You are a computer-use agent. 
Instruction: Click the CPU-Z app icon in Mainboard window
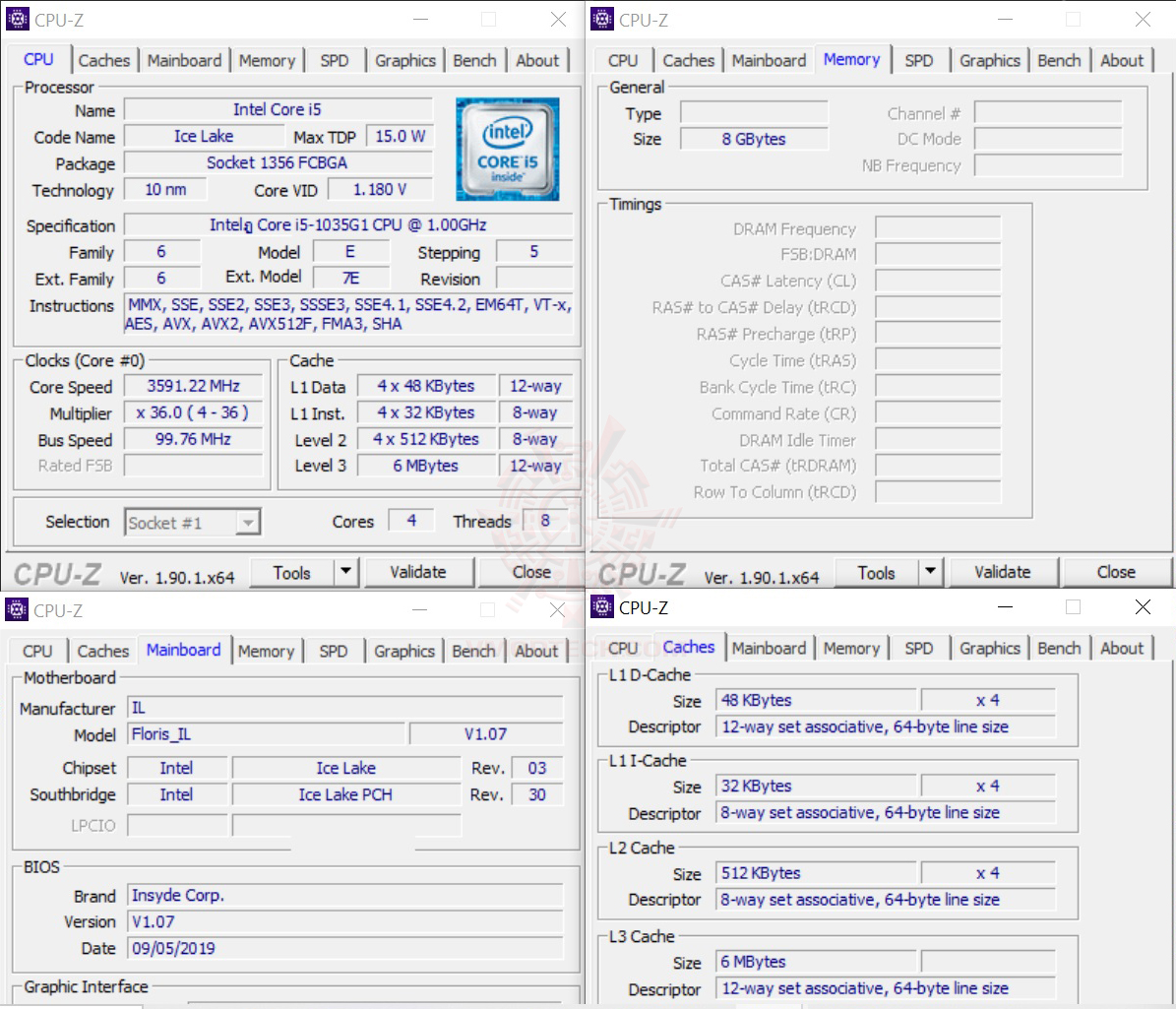(x=17, y=610)
